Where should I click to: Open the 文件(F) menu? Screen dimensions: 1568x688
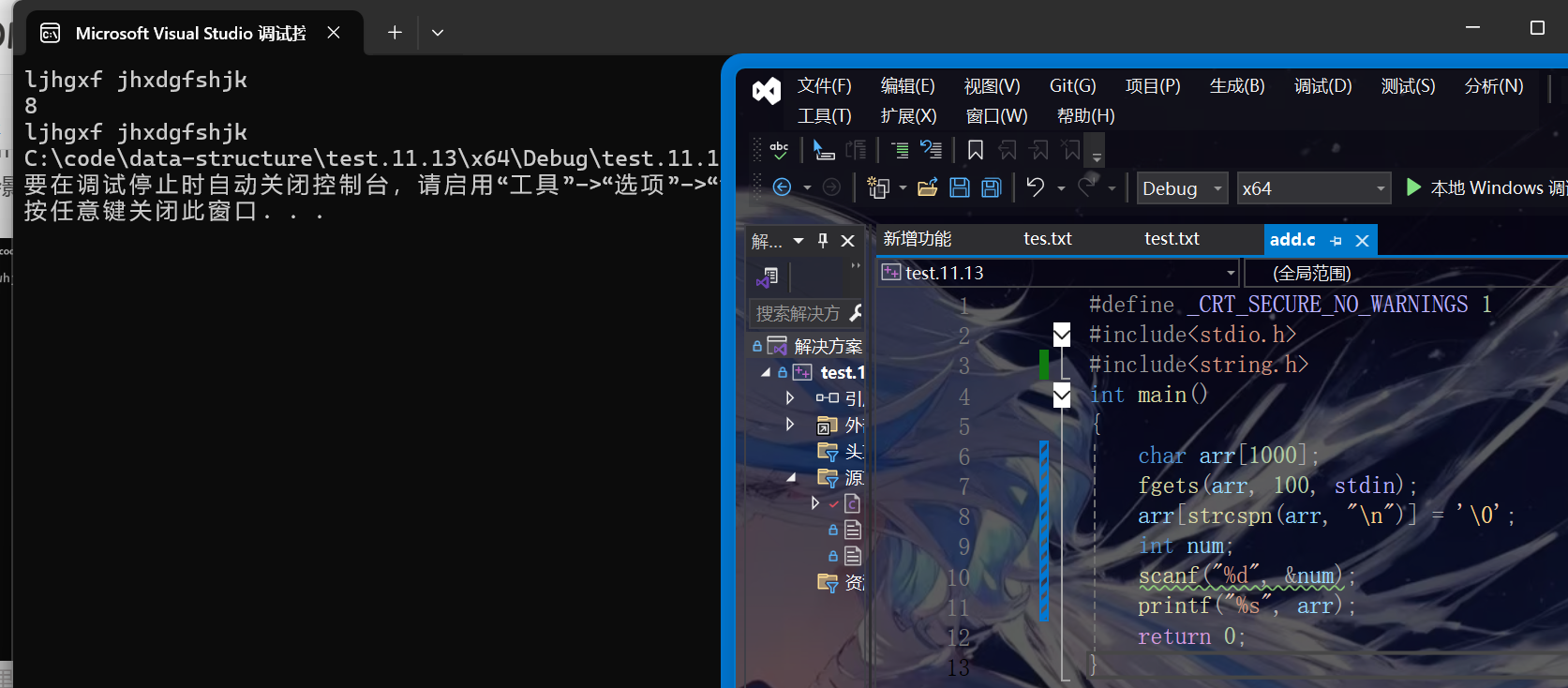825,86
